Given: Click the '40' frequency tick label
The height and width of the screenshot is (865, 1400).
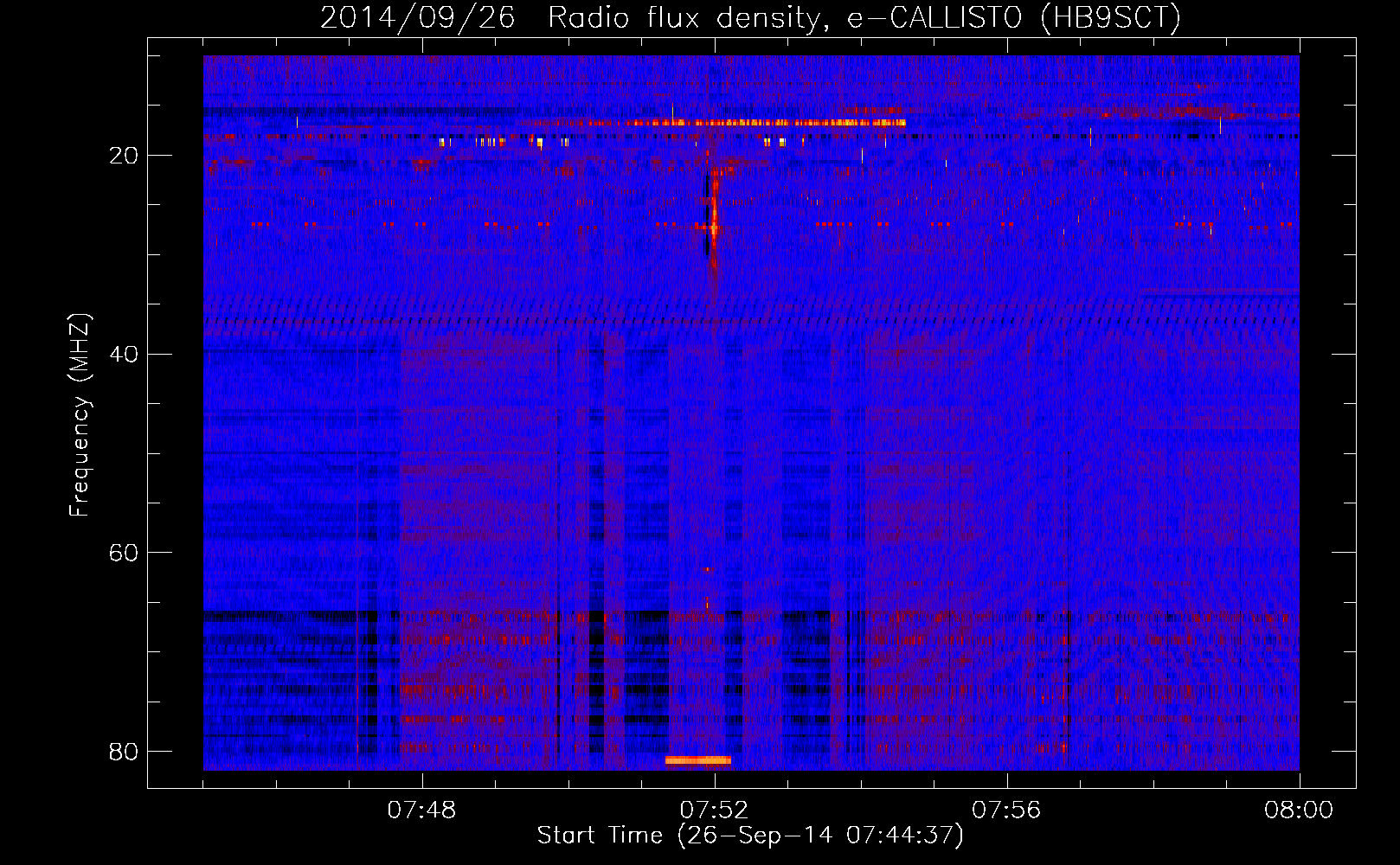Looking at the screenshot, I should point(124,355).
